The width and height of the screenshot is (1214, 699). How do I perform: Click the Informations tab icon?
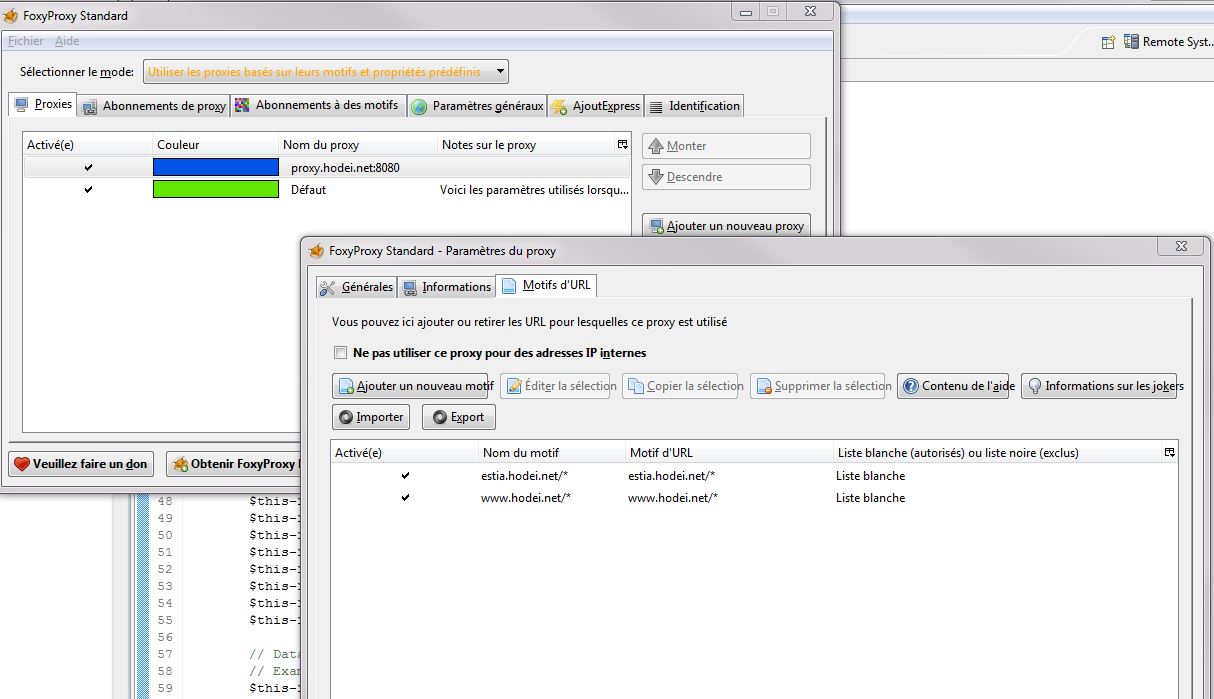pos(409,288)
